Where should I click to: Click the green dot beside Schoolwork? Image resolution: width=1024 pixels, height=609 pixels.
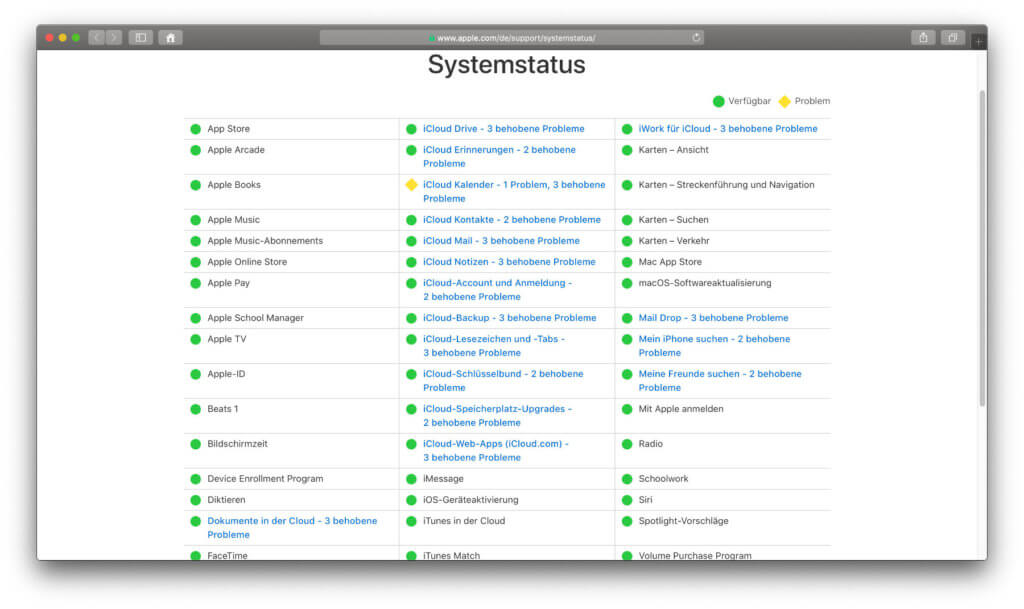tap(627, 479)
